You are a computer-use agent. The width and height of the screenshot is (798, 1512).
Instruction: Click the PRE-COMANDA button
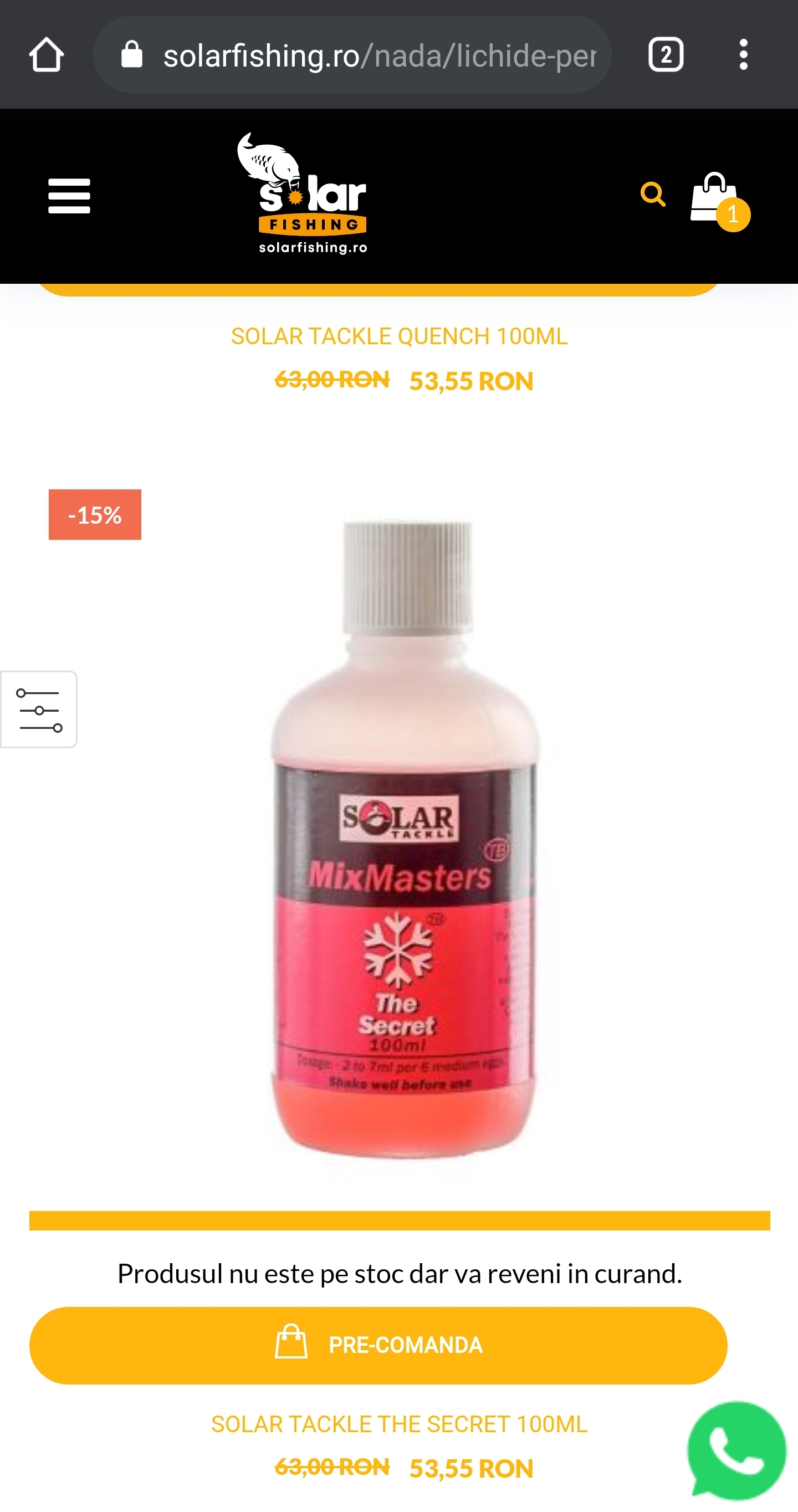tap(378, 1345)
